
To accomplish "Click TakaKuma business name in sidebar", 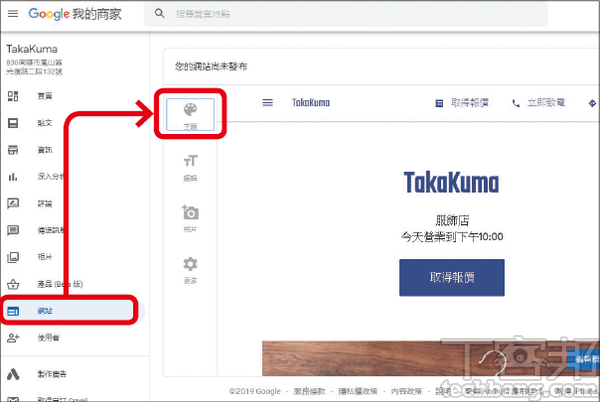I will (x=32, y=49).
